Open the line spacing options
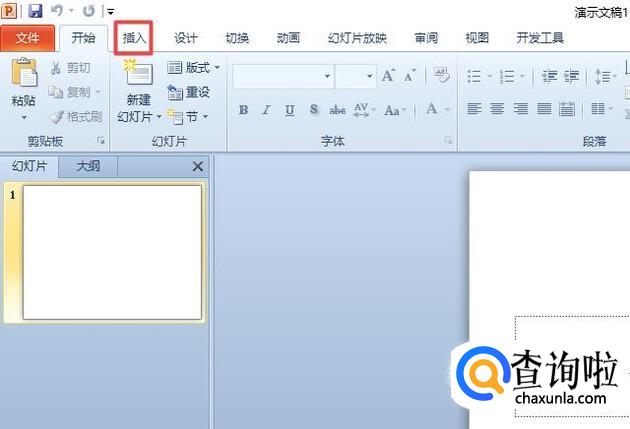The image size is (630, 429). (605, 76)
